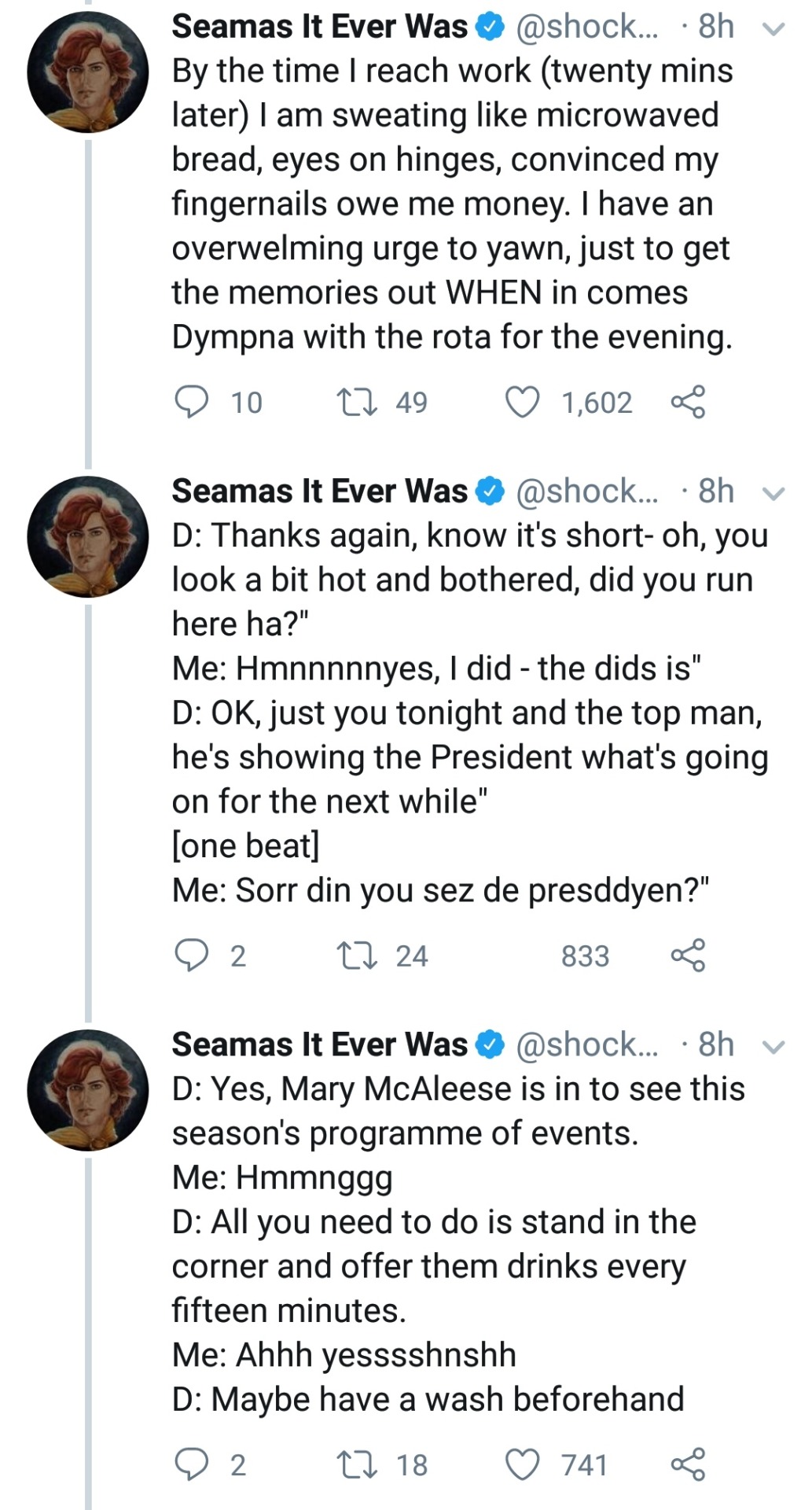Share the Mary McAleese tweet

tap(688, 1464)
